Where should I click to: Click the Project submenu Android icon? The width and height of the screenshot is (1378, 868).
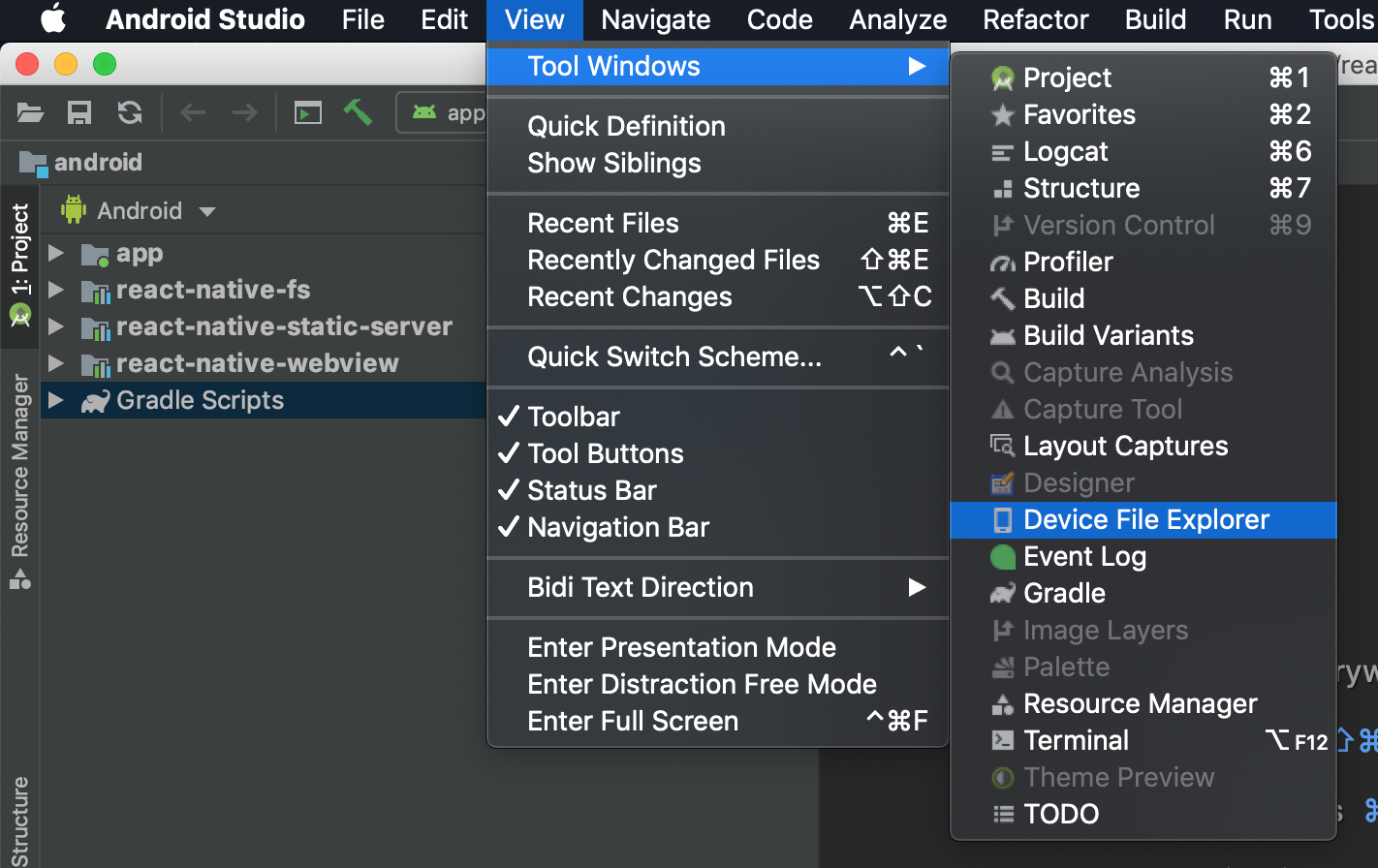click(1002, 77)
